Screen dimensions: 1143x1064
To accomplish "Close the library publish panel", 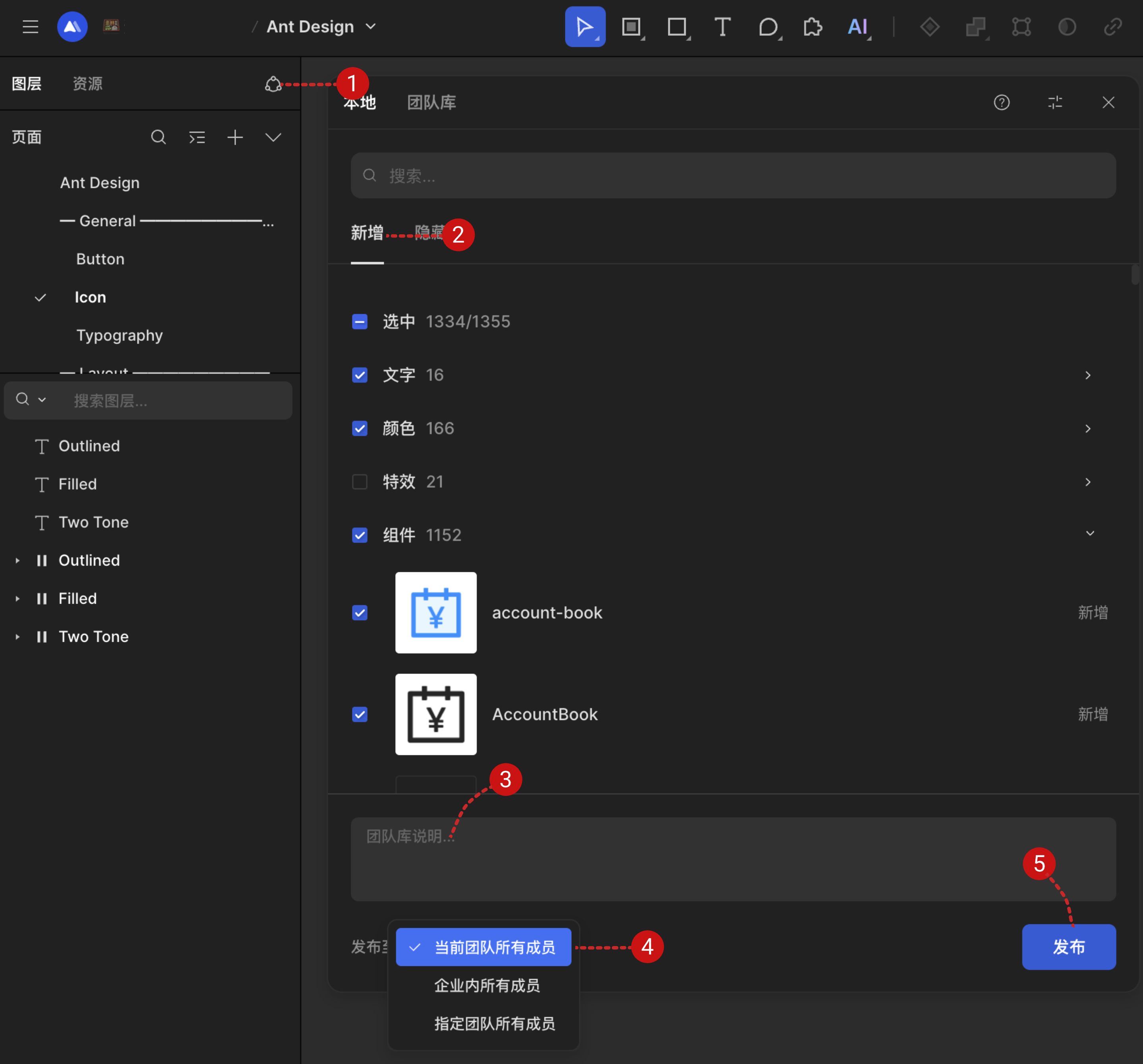I will coord(1108,102).
